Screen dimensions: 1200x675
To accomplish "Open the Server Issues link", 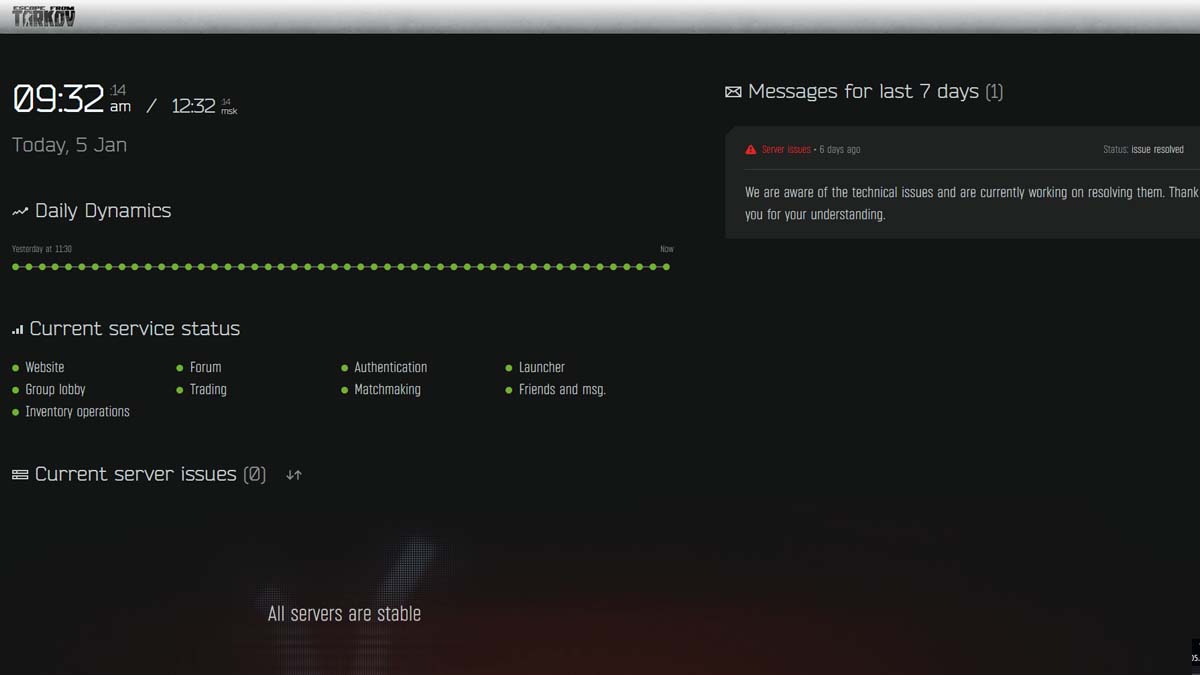I will 786,149.
